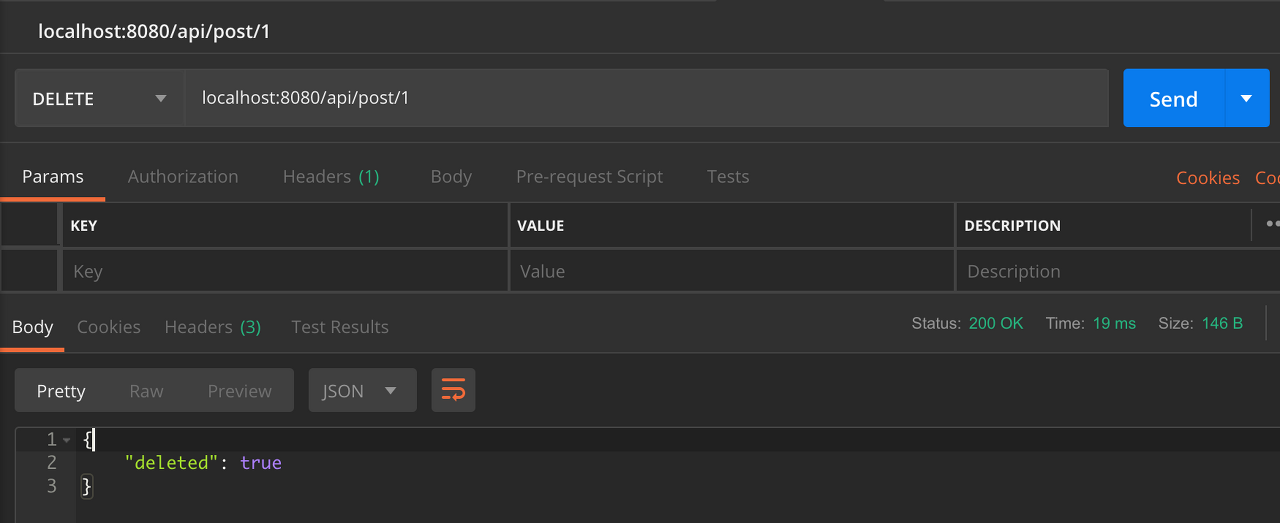The image size is (1280, 523).
Task: Click the VALUE column header
Action: coord(541,226)
